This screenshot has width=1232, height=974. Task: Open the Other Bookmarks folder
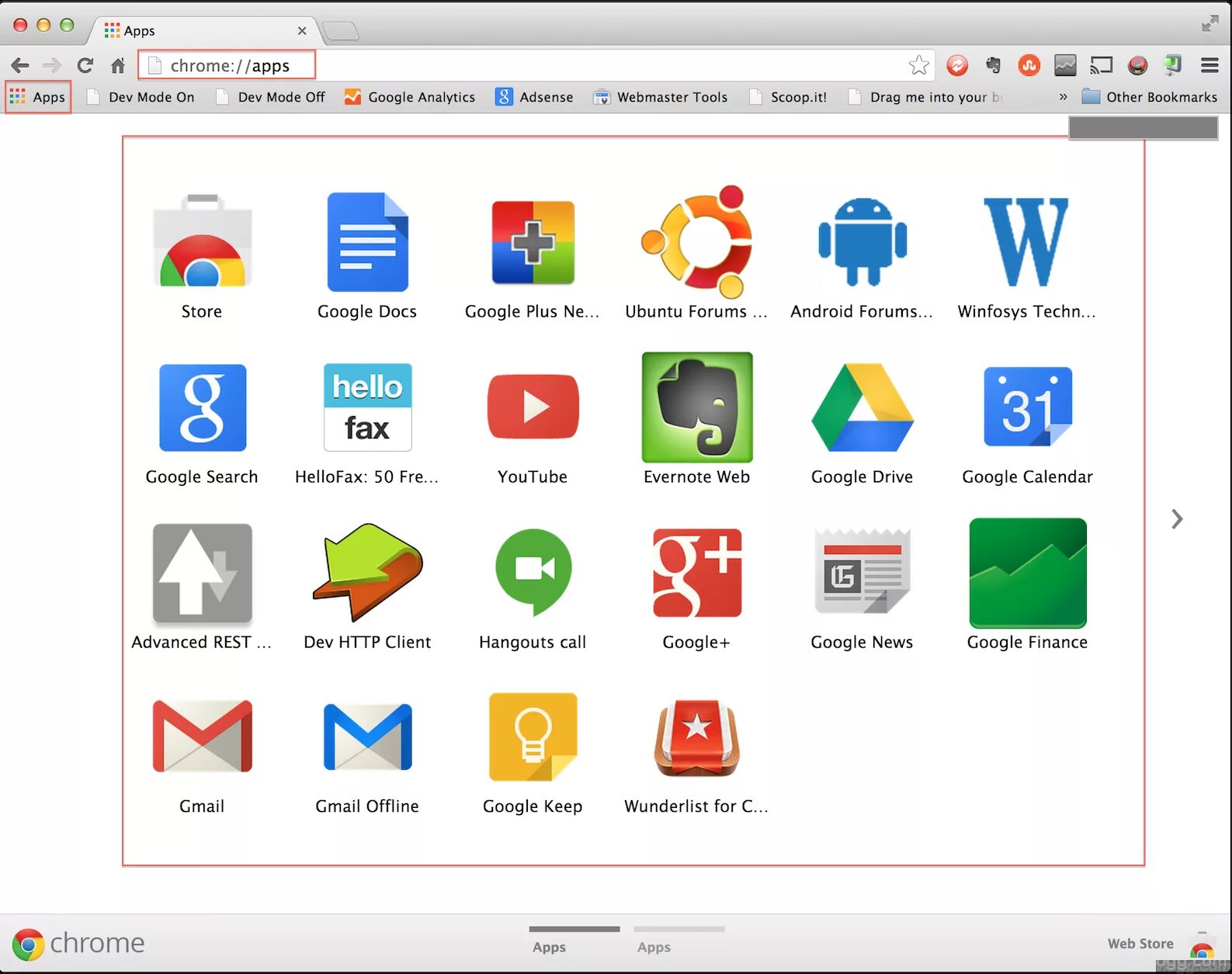coord(1150,97)
